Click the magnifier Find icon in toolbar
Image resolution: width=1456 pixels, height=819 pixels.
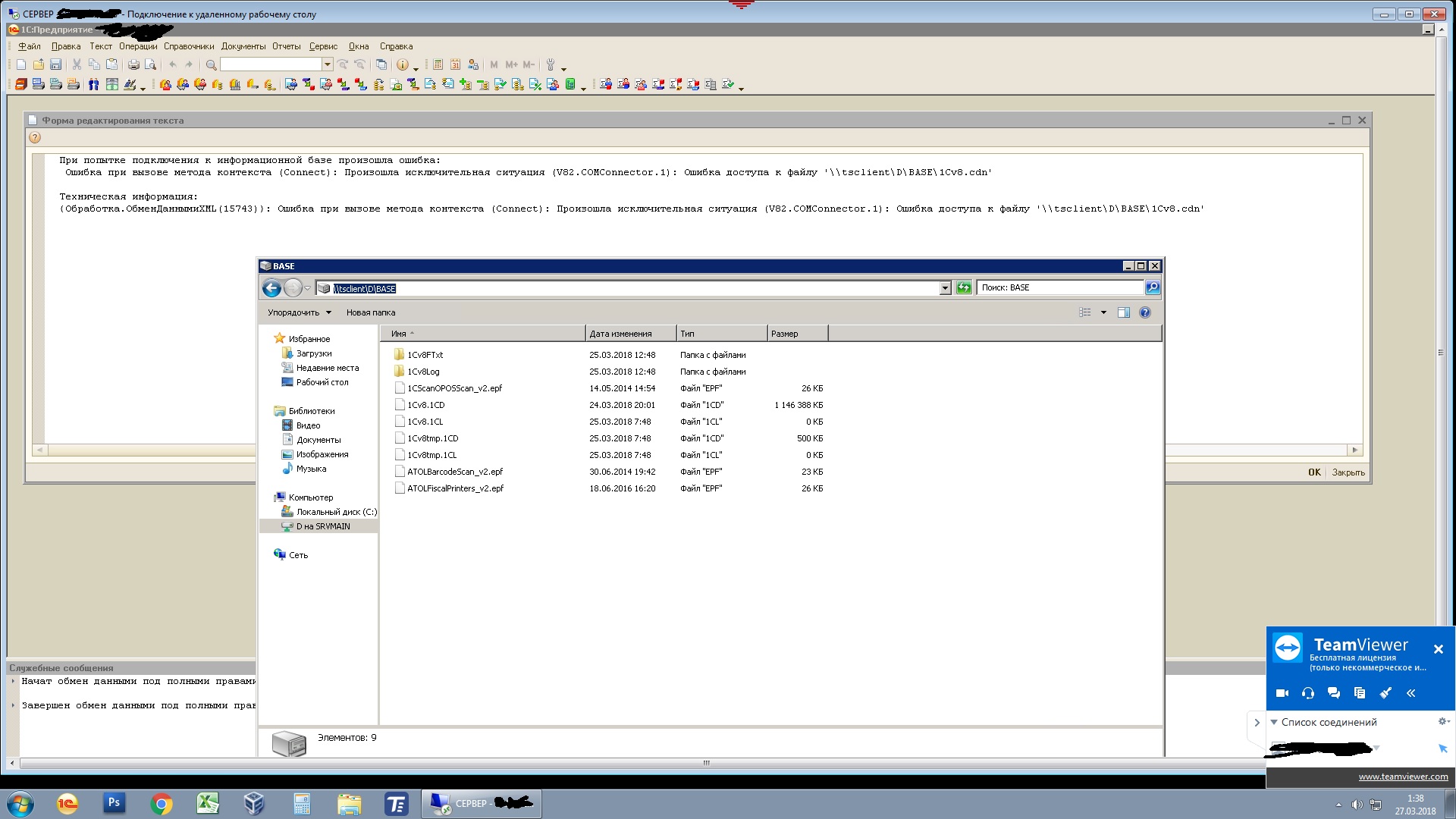(212, 64)
